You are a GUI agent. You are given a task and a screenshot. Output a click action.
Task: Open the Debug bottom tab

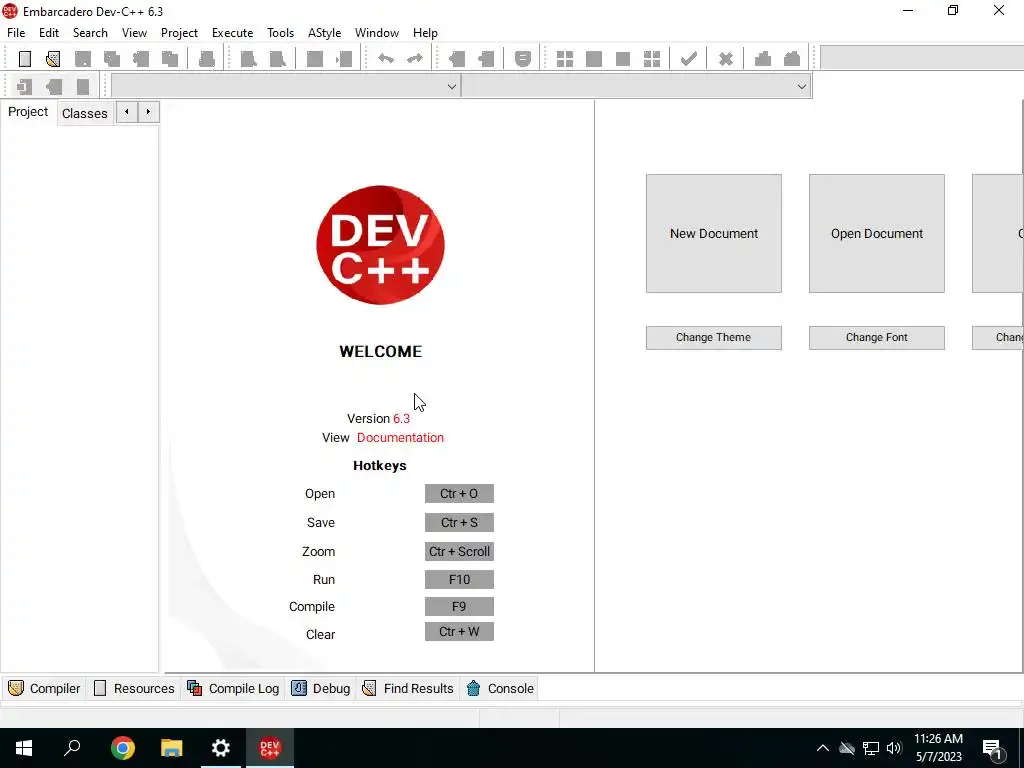click(x=321, y=688)
